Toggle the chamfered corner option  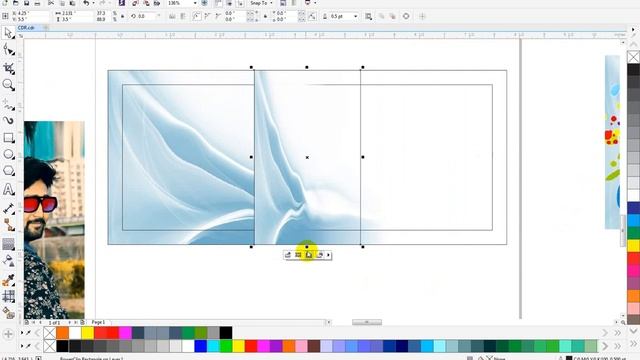pyautogui.click(x=218, y=16)
